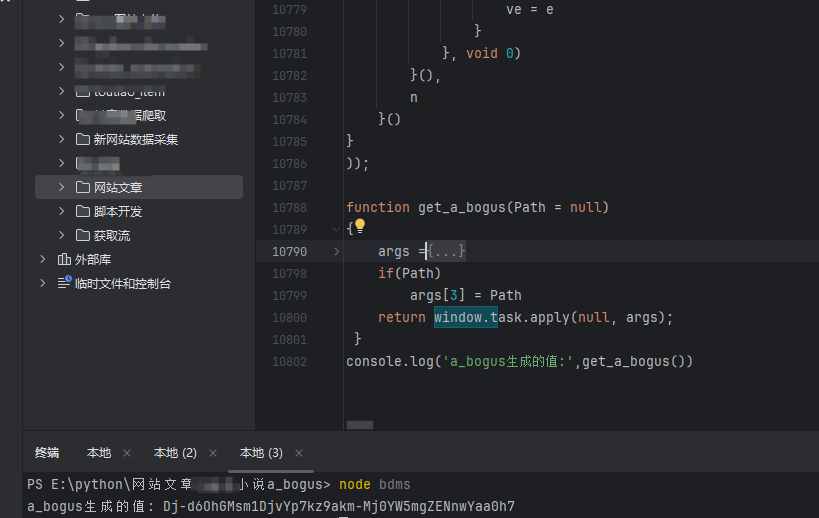Image resolution: width=819 pixels, height=518 pixels.
Task: Click the 外部库 library icon
Action: point(64,259)
